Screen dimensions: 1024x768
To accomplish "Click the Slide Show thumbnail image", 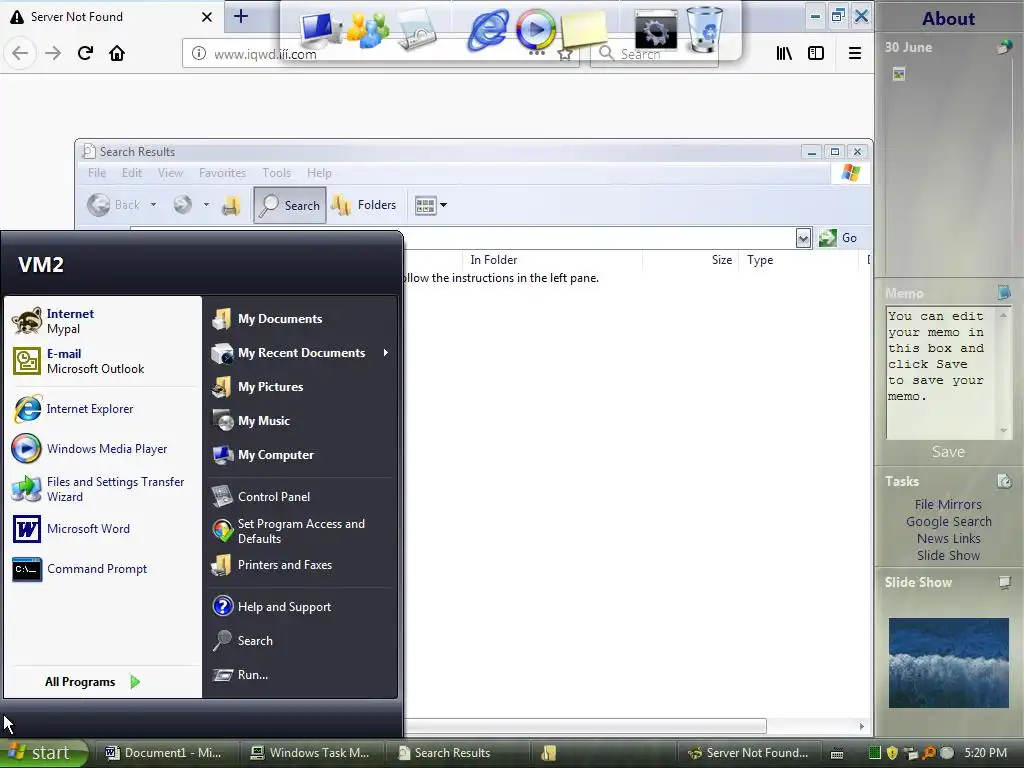I will pos(948,663).
